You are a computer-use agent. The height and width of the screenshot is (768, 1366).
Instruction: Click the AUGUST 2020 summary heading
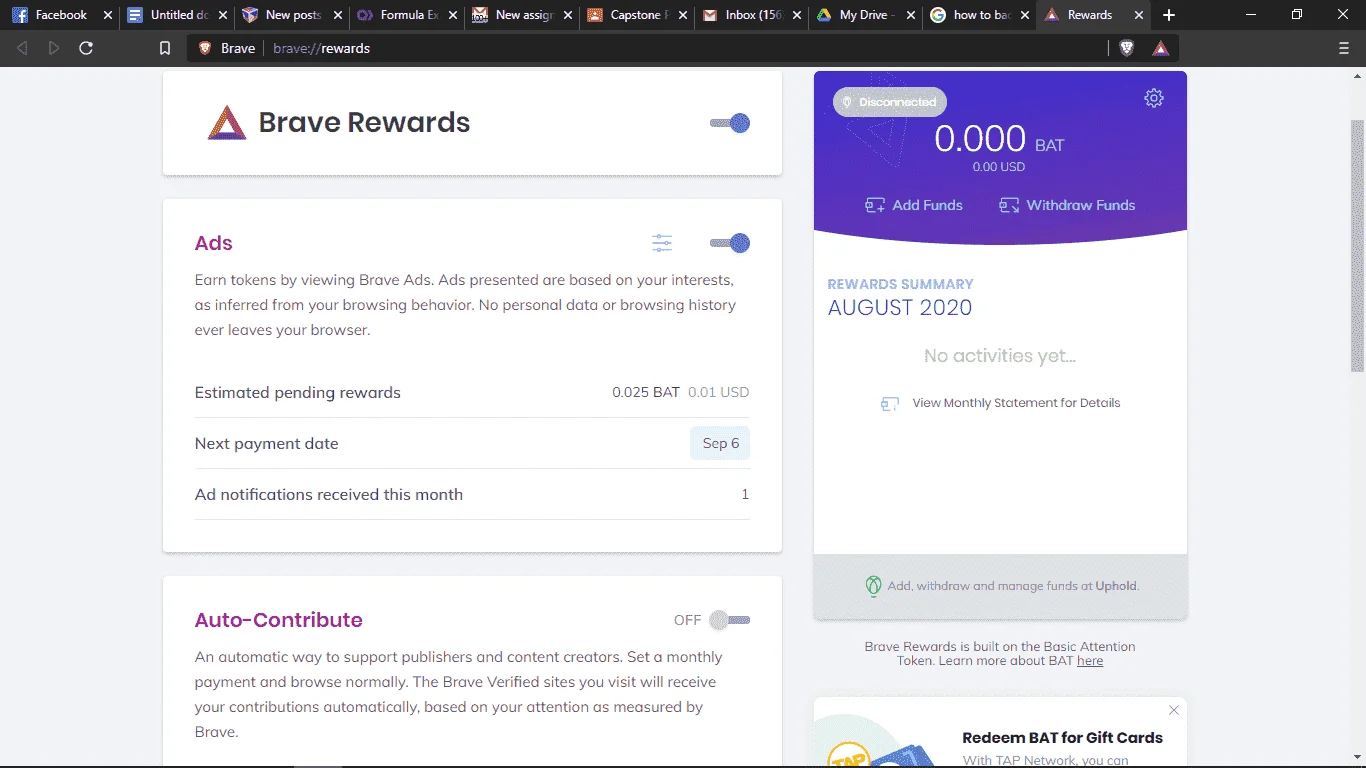(900, 308)
